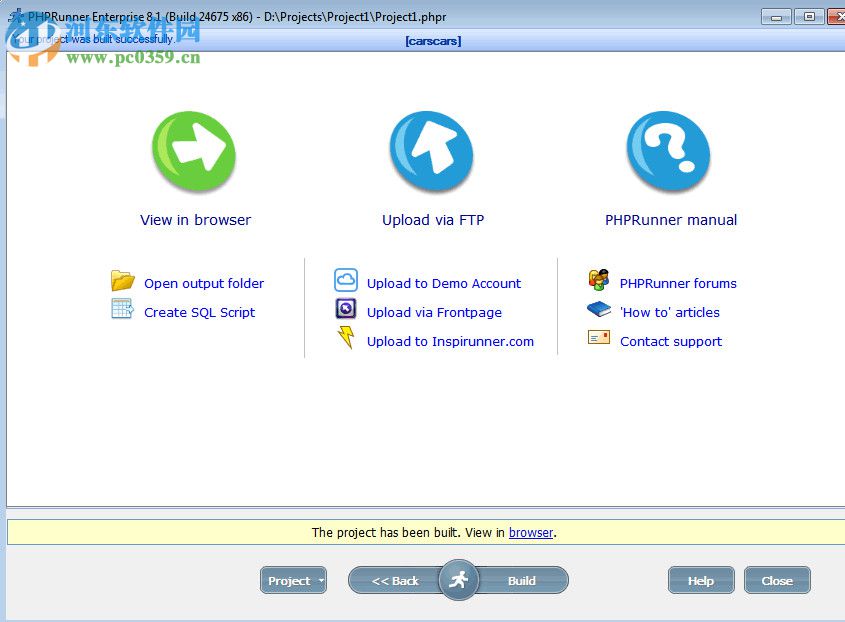
Task: Click the blue Upload via FTP icon
Action: pos(431,150)
